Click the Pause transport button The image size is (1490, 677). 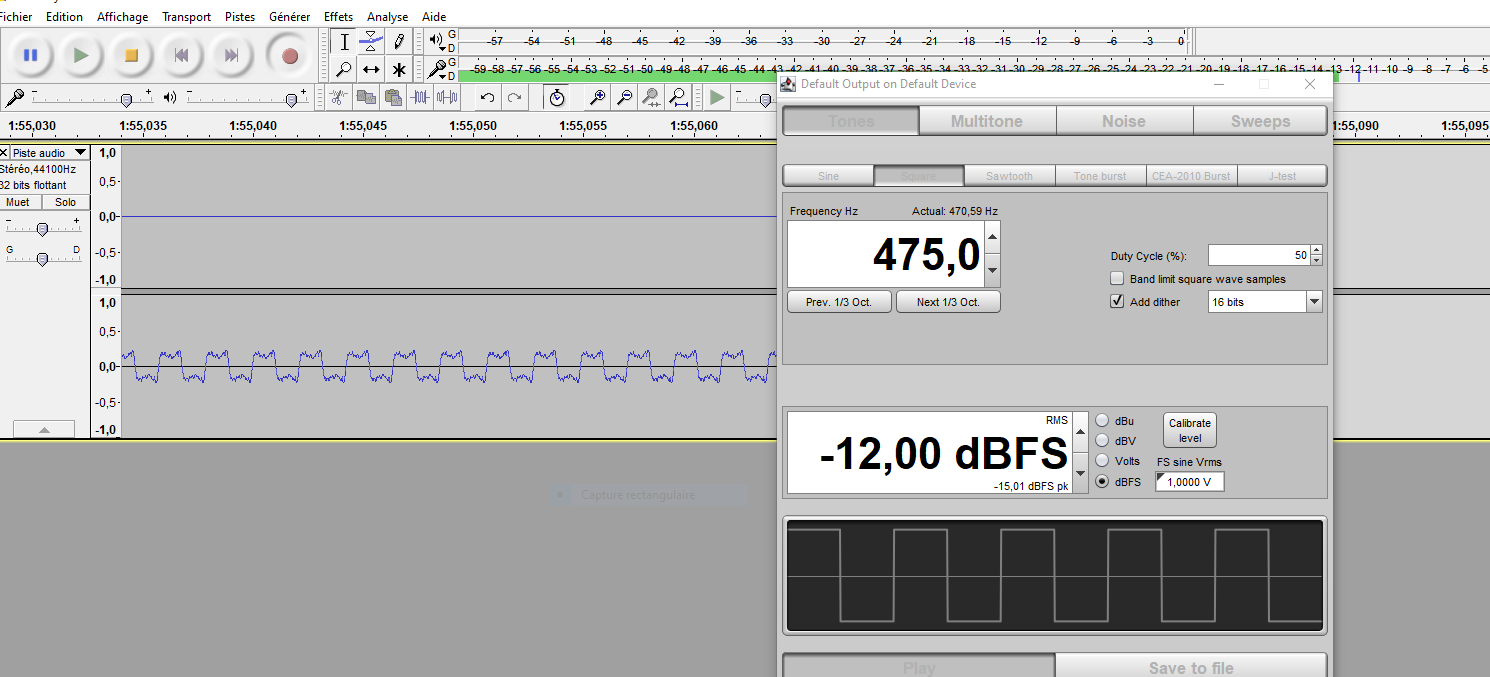30,55
